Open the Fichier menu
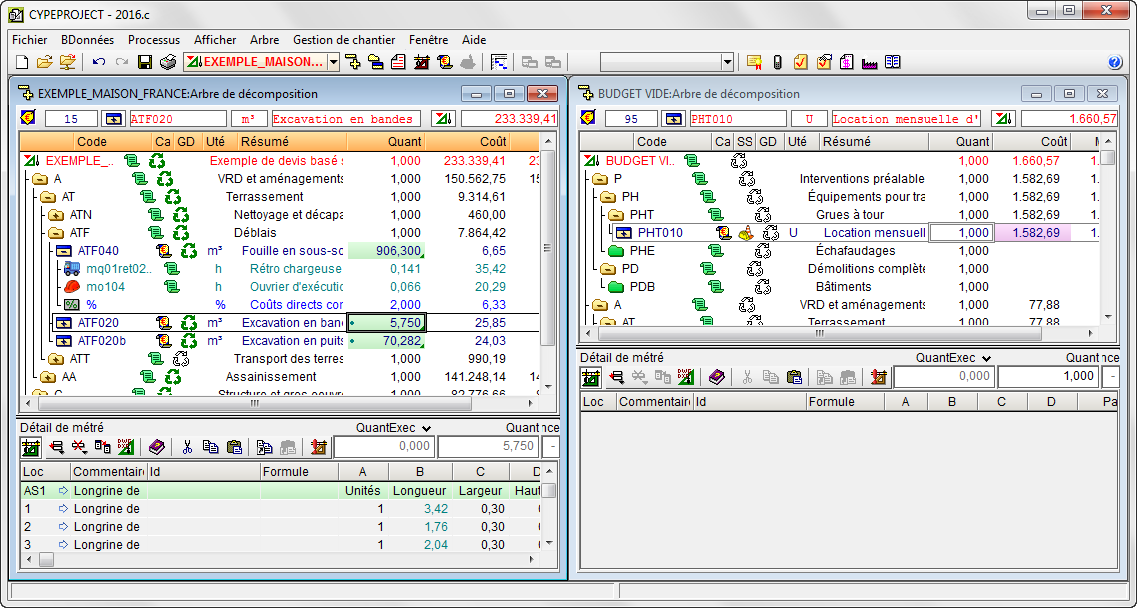This screenshot has height=608, width=1137. tap(30, 40)
